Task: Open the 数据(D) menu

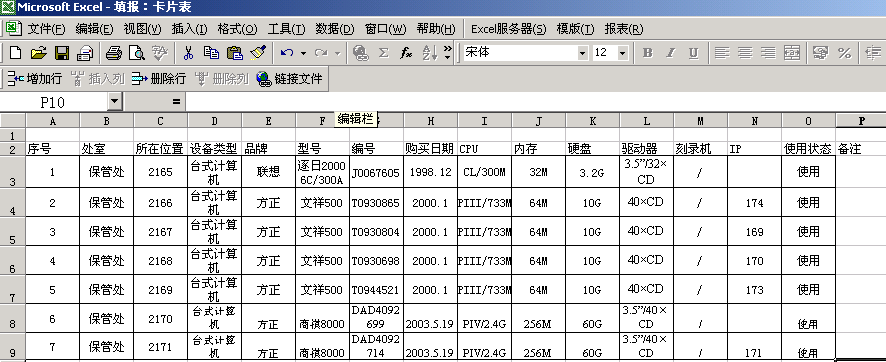Action: point(335,29)
